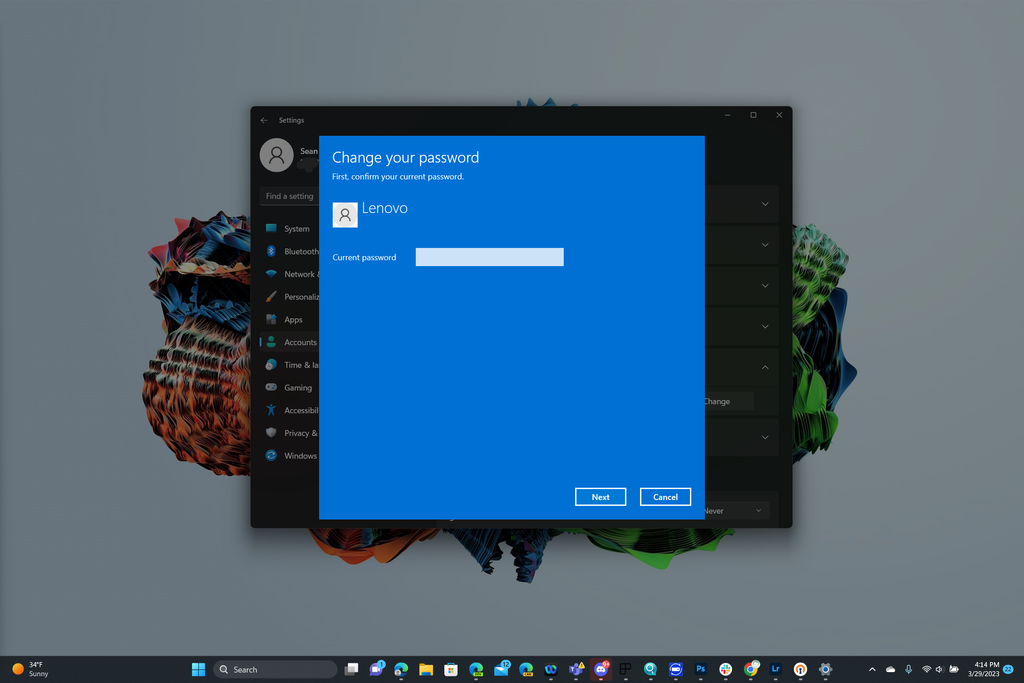1024x683 pixels.
Task: Click the Lenovo account avatar in the dialog
Action: pos(344,214)
